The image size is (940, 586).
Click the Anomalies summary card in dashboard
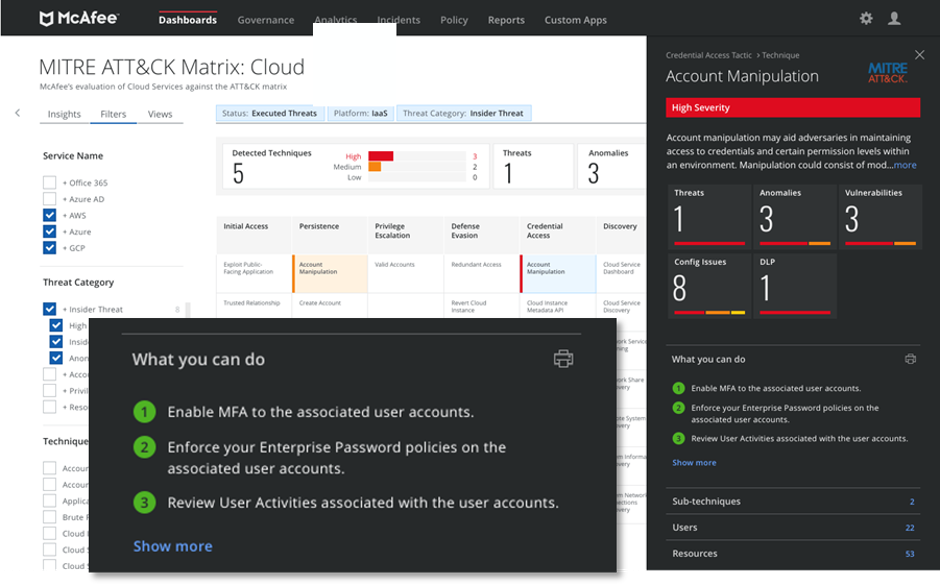(x=611, y=166)
